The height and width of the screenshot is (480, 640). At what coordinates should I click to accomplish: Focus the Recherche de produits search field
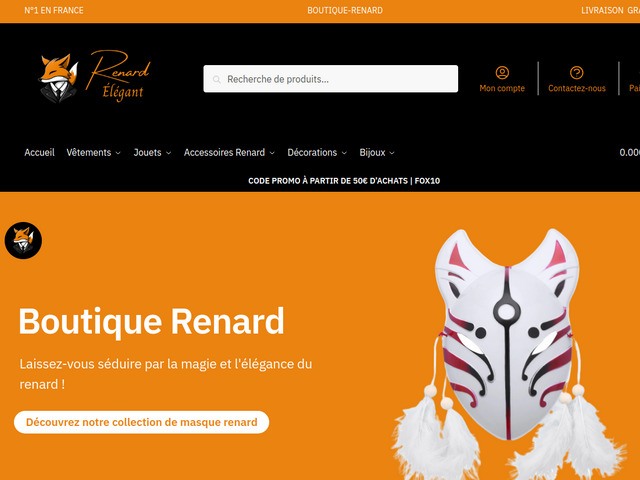point(331,79)
